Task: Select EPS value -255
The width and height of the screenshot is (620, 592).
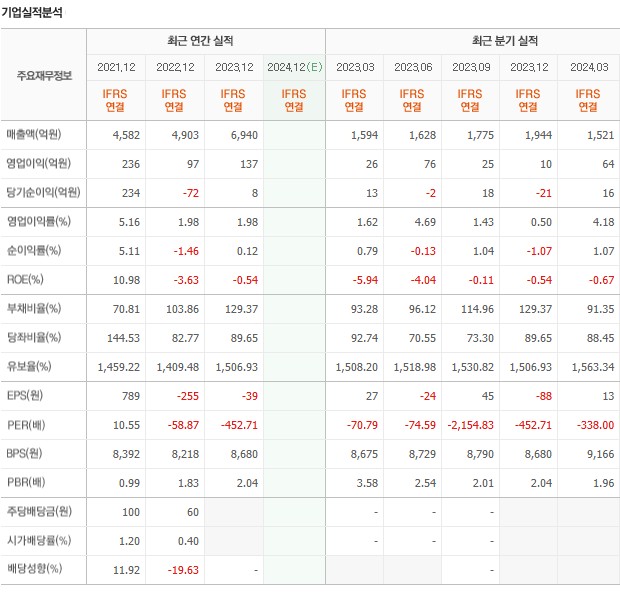Action: pos(188,396)
